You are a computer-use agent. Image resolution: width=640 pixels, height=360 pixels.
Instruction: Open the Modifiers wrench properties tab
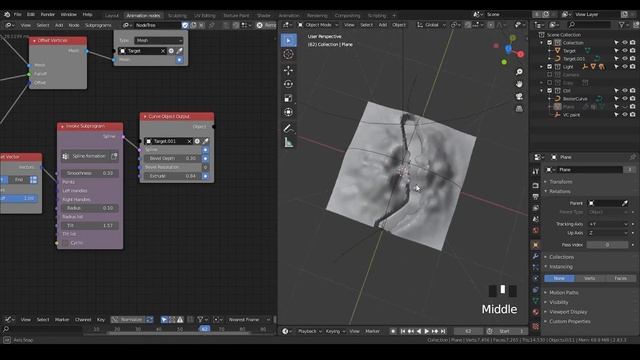point(536,256)
